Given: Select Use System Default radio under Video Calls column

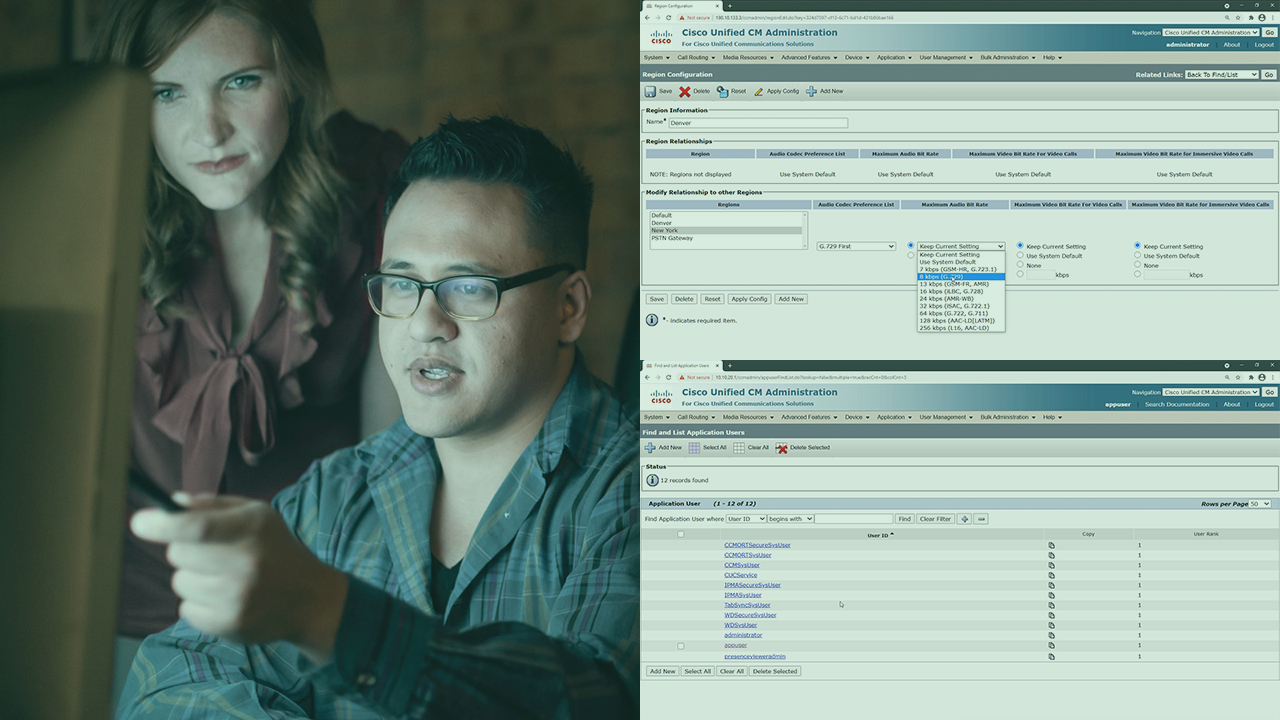Looking at the screenshot, I should [1020, 256].
